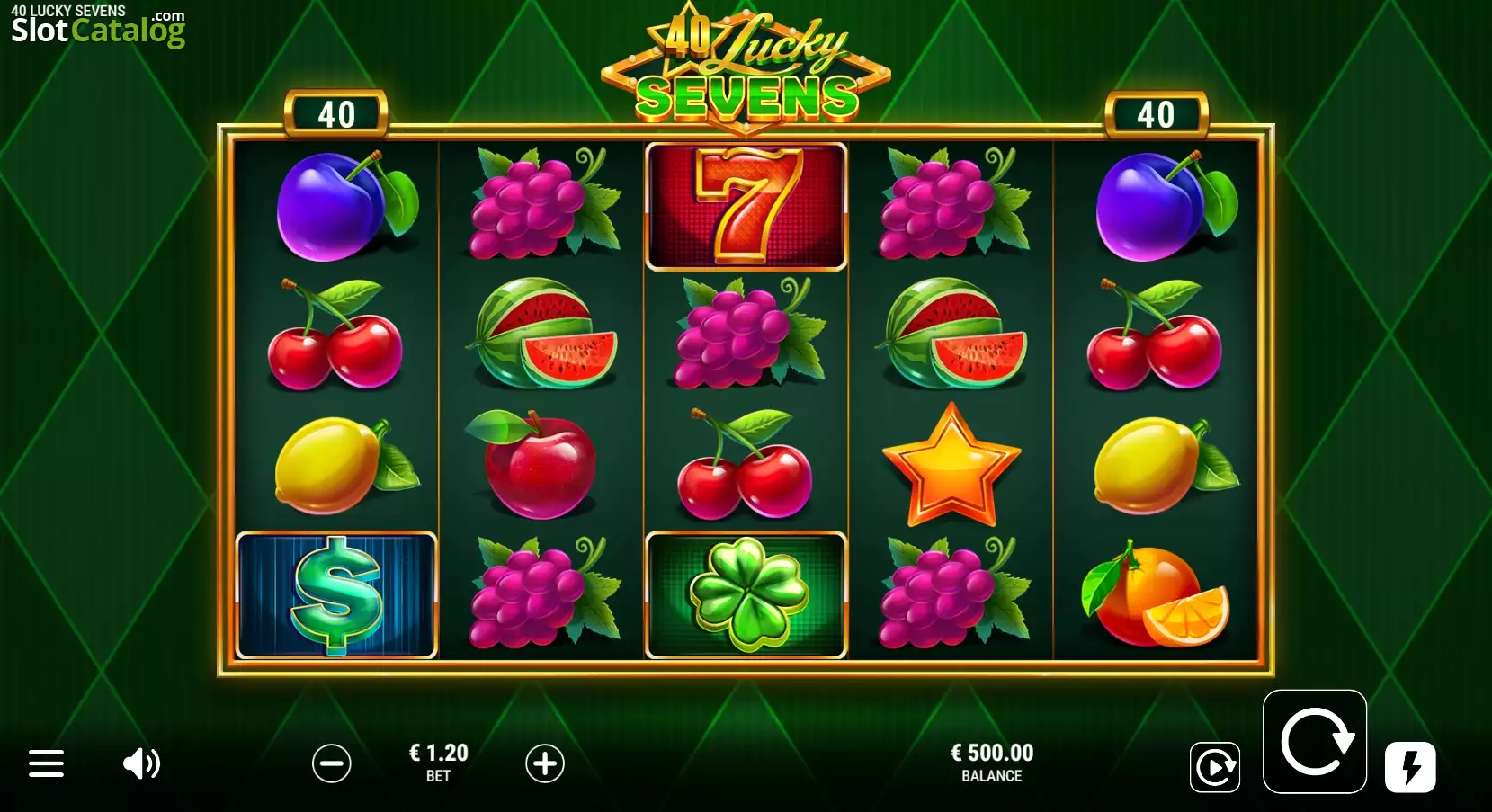Click the large spin button
The image size is (1492, 812).
click(1315, 742)
